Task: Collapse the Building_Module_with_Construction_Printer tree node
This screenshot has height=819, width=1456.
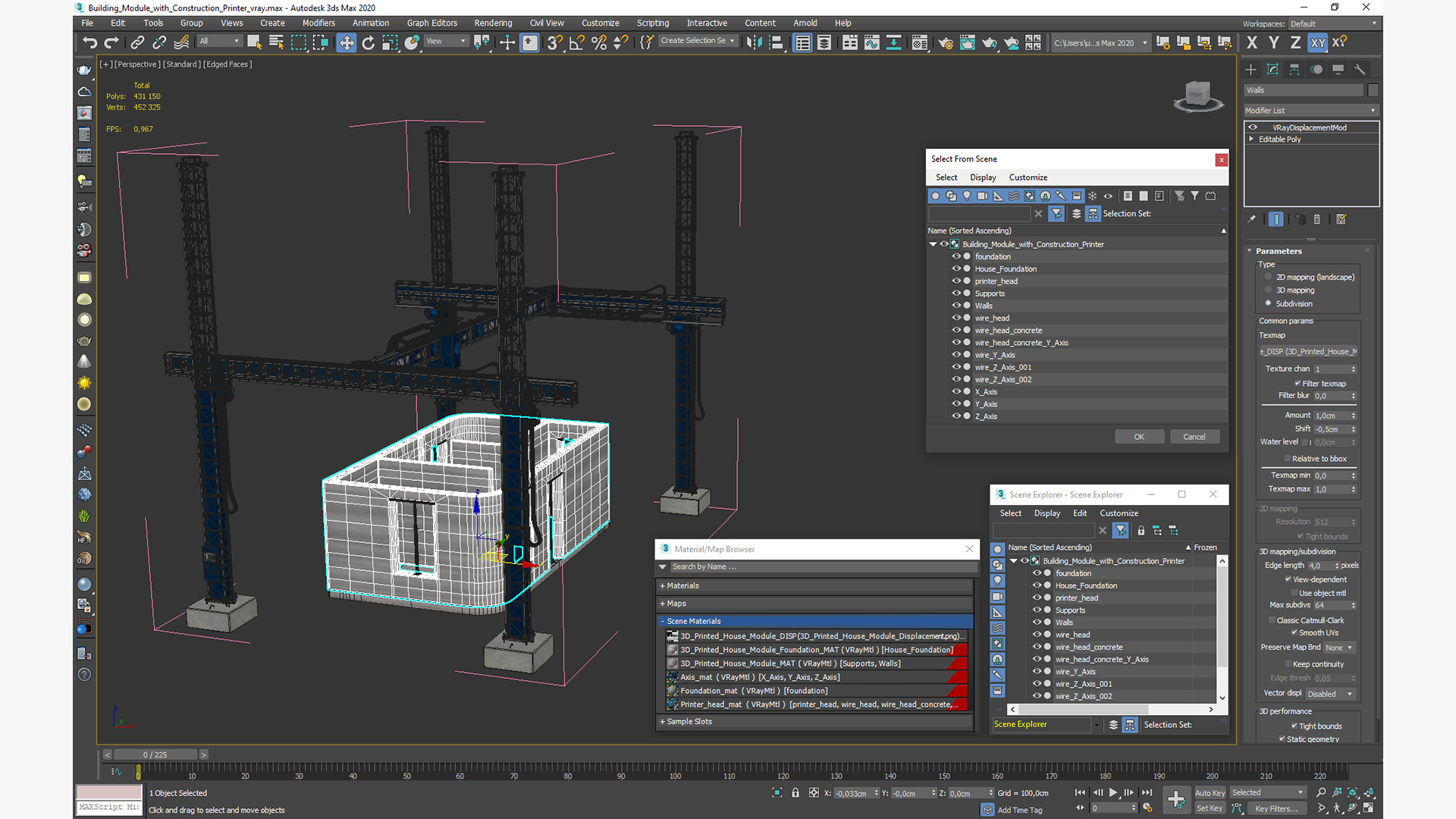Action: [x=934, y=244]
